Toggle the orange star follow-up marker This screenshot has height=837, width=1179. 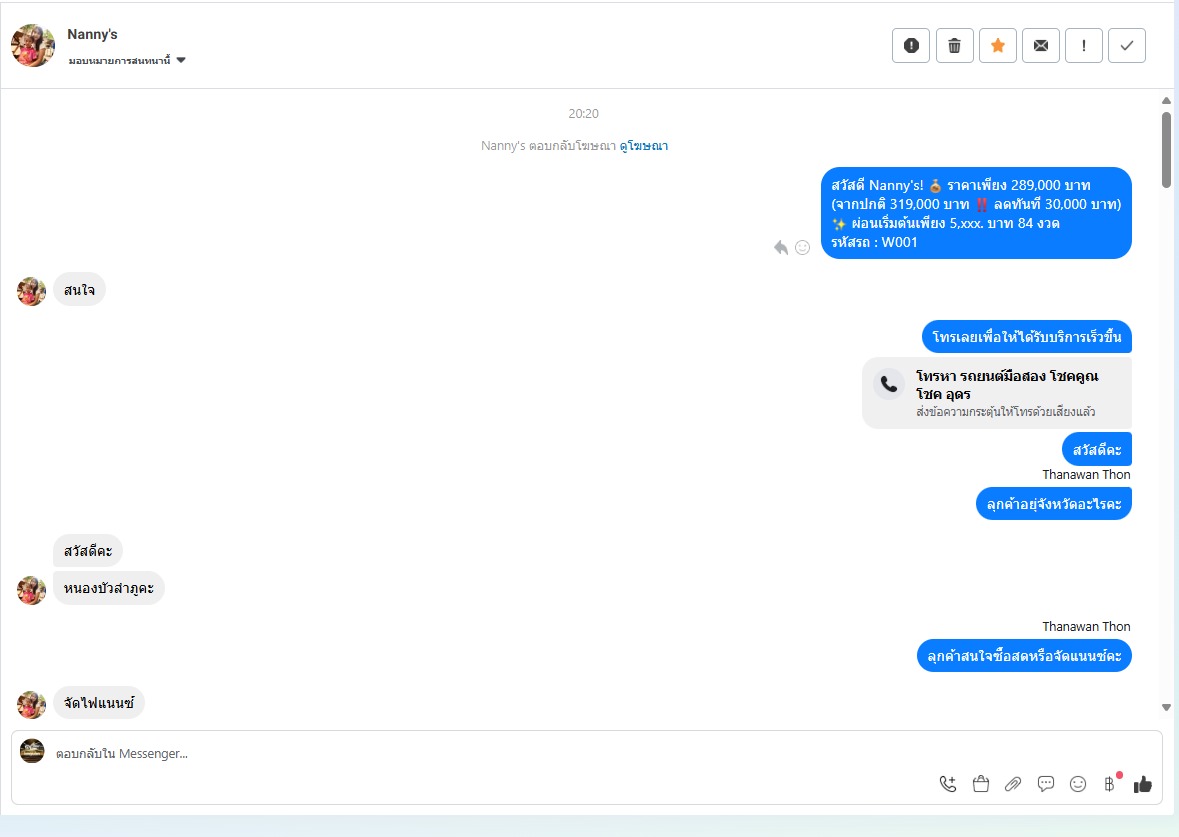998,46
